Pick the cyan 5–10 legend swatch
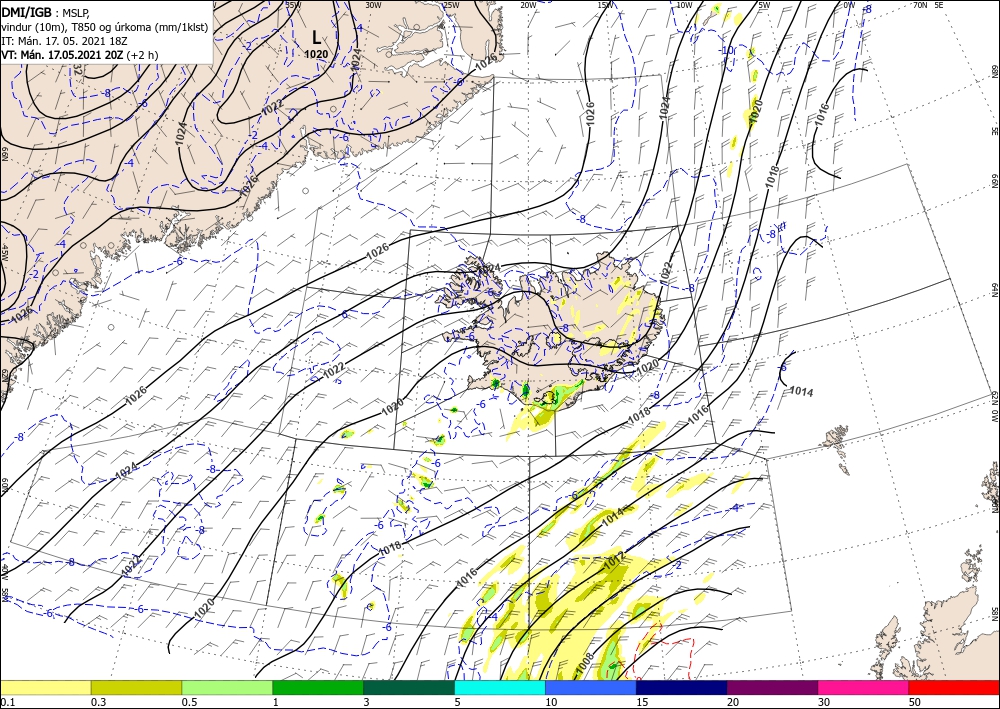Viewport: 1000px width, 709px height. 500,687
